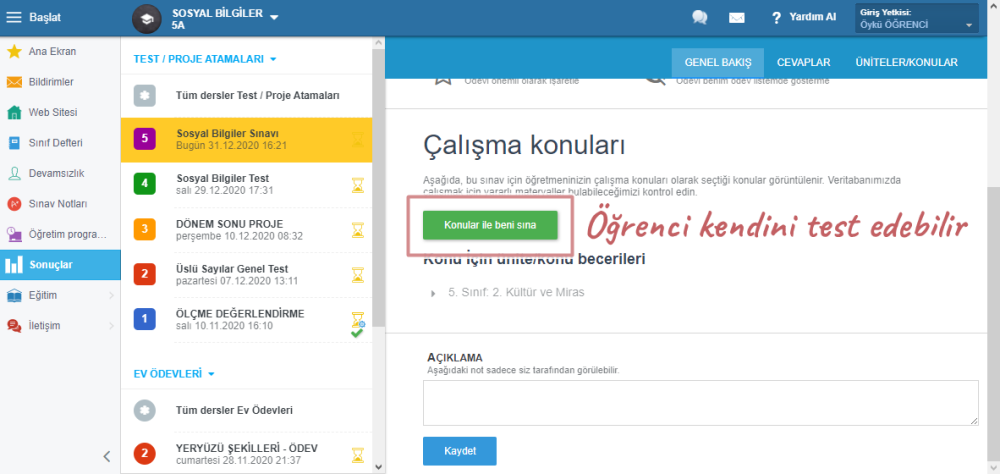
Task: Click hourglass icon on Üslü Sayılar Genel Test
Action: [358, 275]
